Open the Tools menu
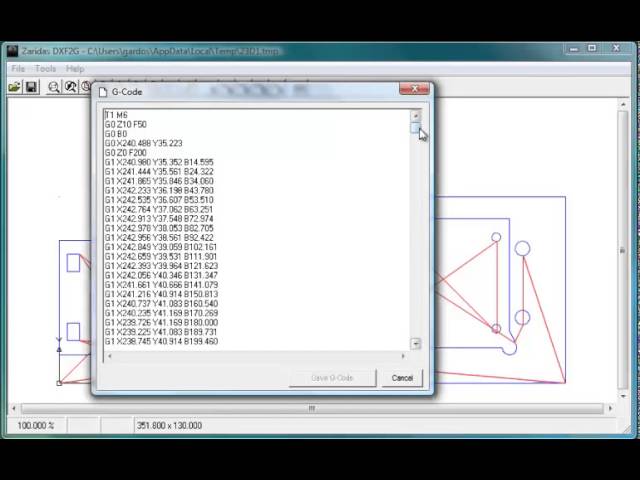 (x=45, y=69)
